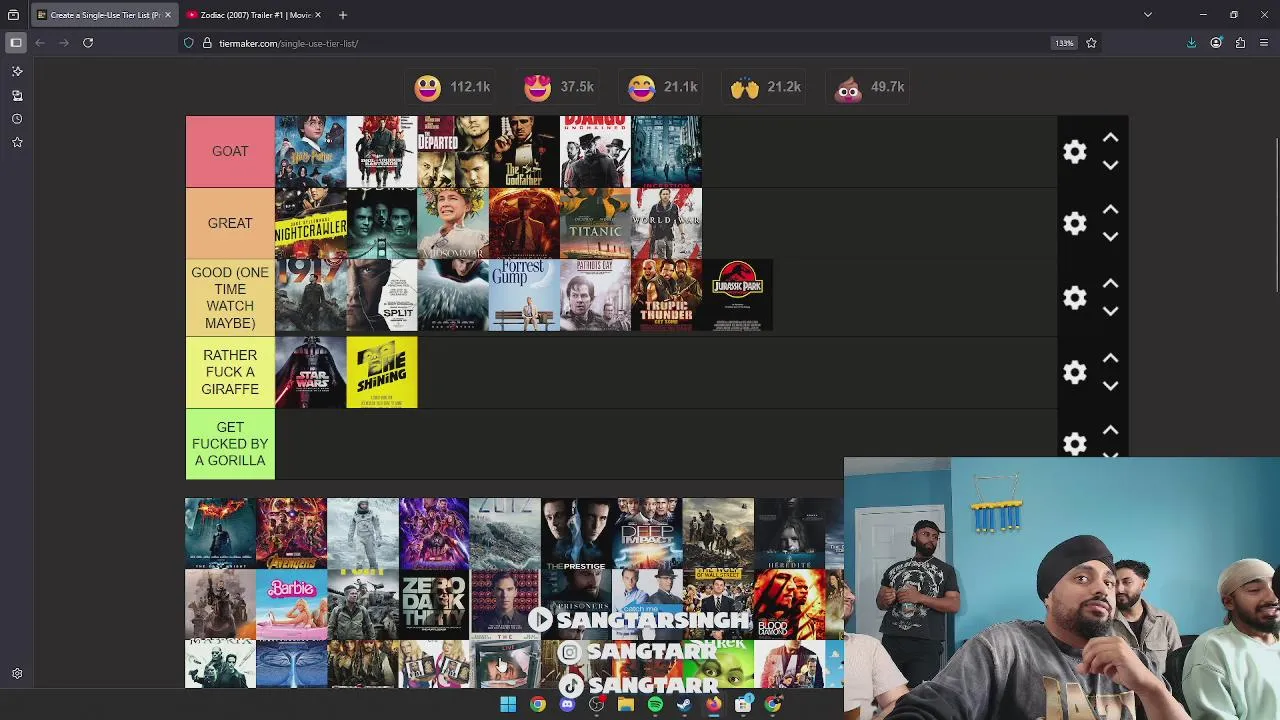This screenshot has width=1280, height=720.
Task: Open the list all tabs dropdown
Action: pyautogui.click(x=1148, y=15)
